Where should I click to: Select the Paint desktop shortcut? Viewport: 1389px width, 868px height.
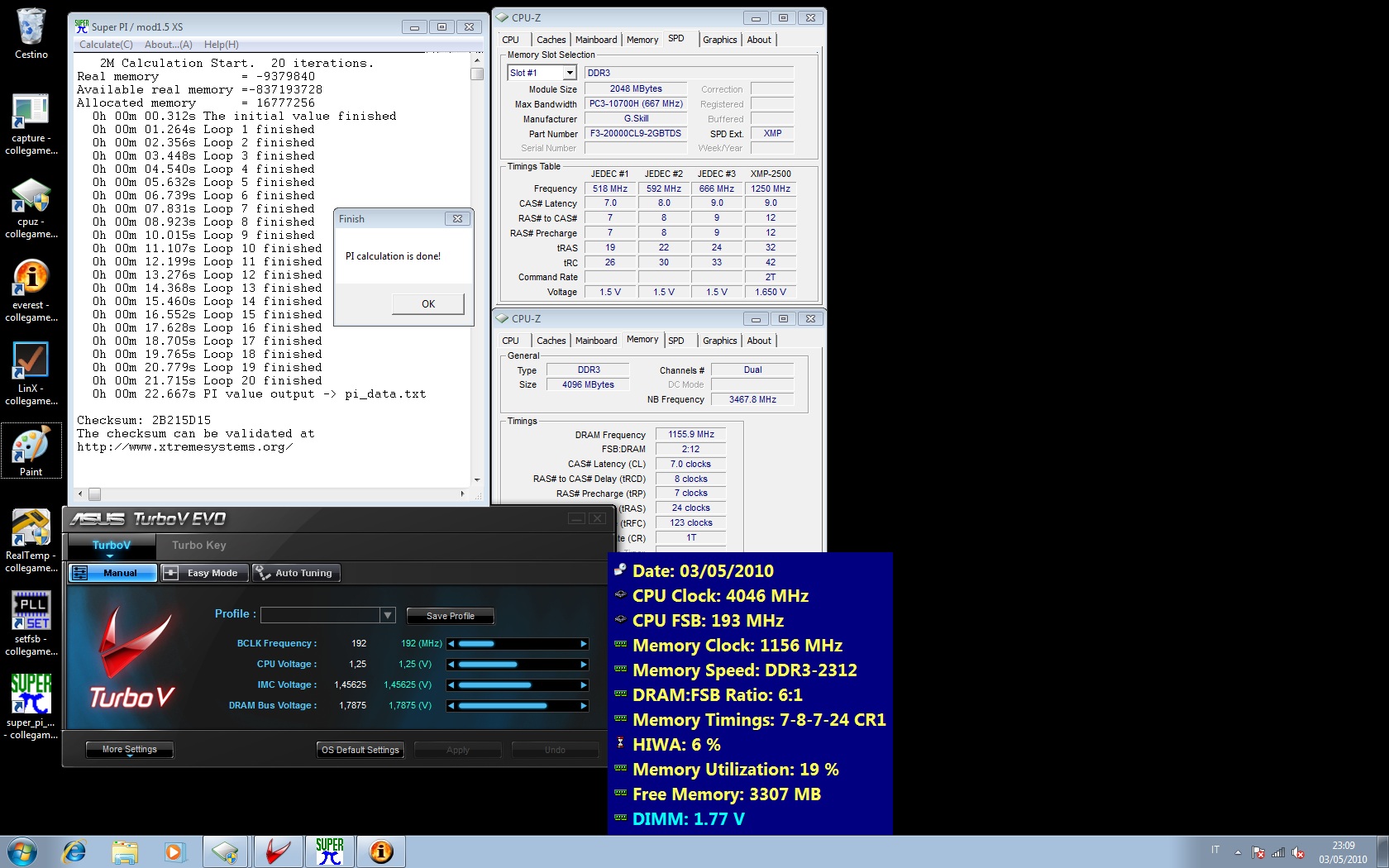31,451
